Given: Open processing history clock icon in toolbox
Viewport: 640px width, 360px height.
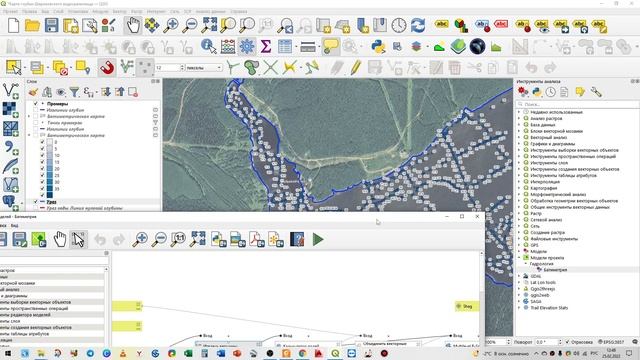Looking at the screenshot, I should [551, 92].
